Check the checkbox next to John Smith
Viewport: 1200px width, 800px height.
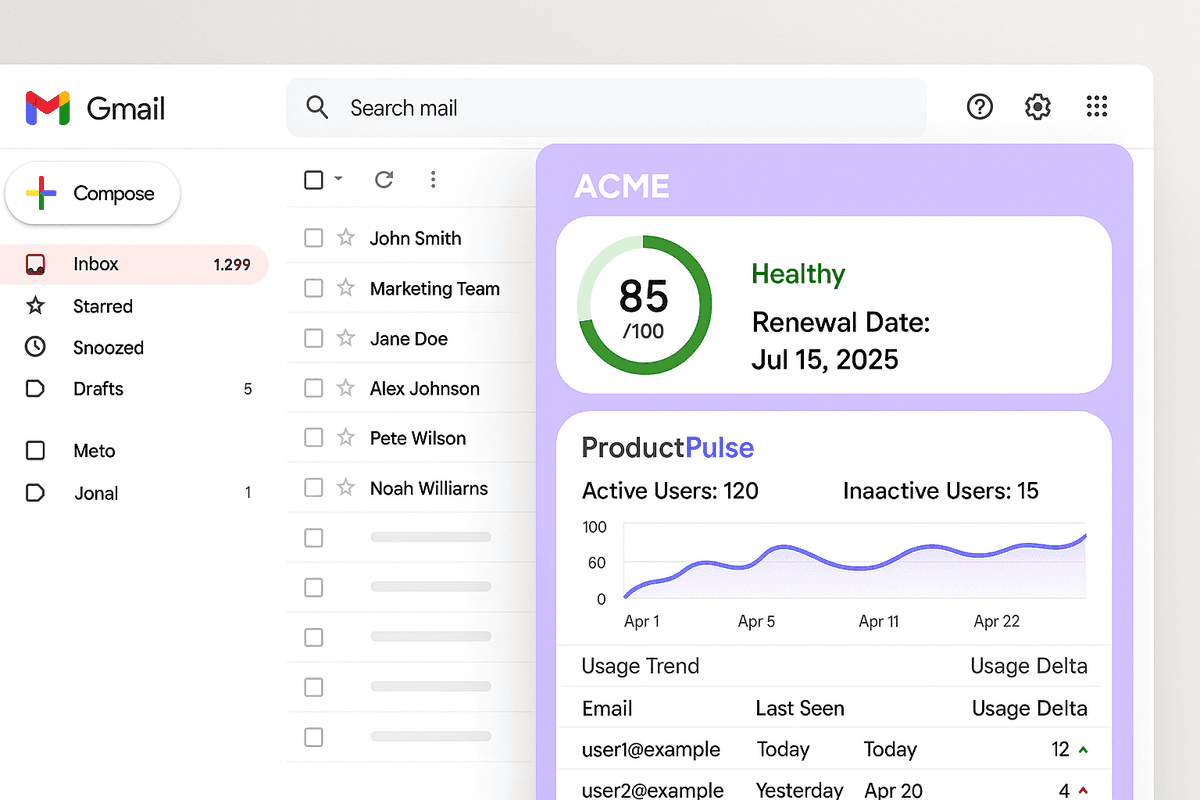(314, 238)
